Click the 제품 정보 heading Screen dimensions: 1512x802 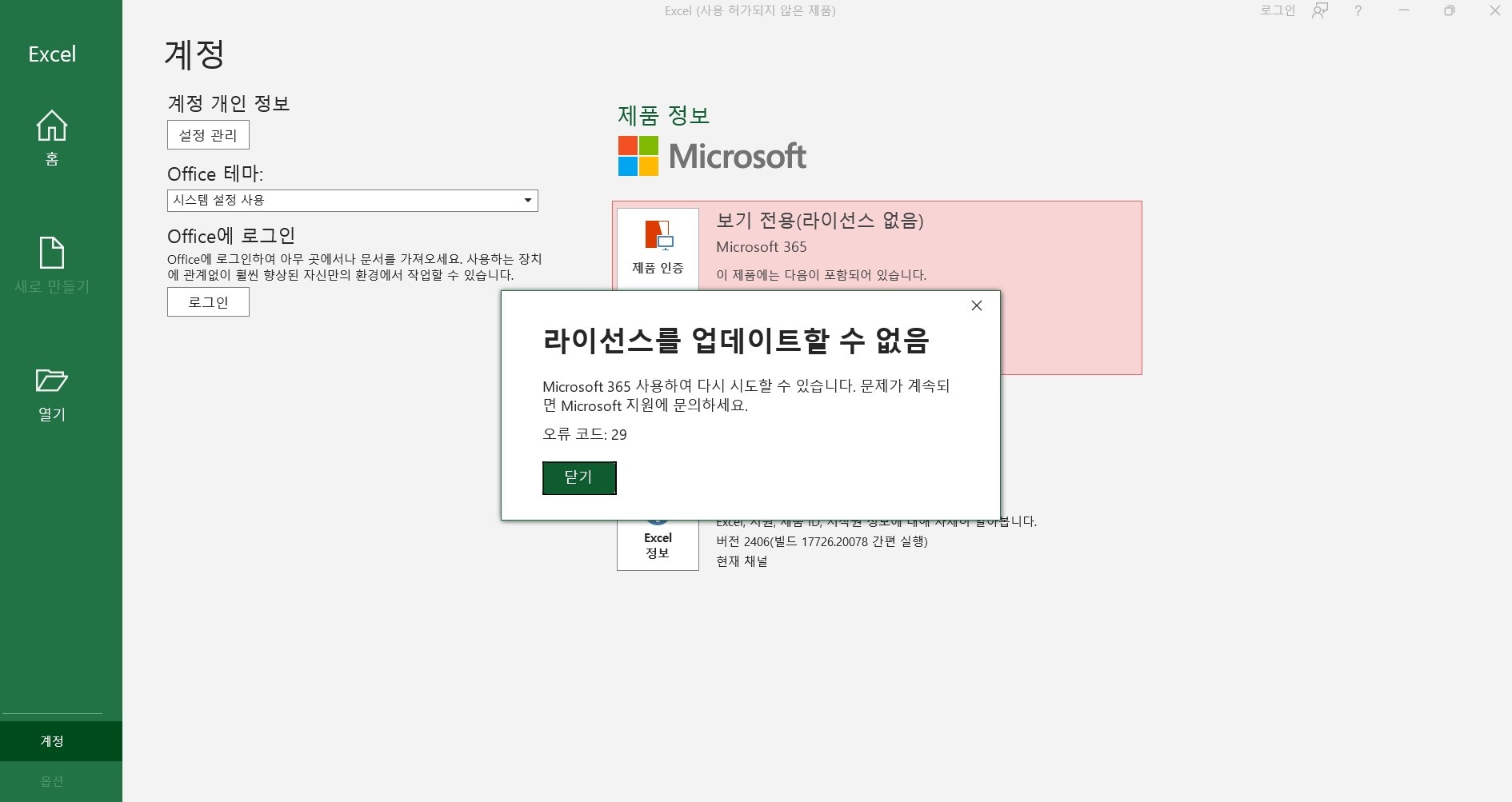pos(664,115)
